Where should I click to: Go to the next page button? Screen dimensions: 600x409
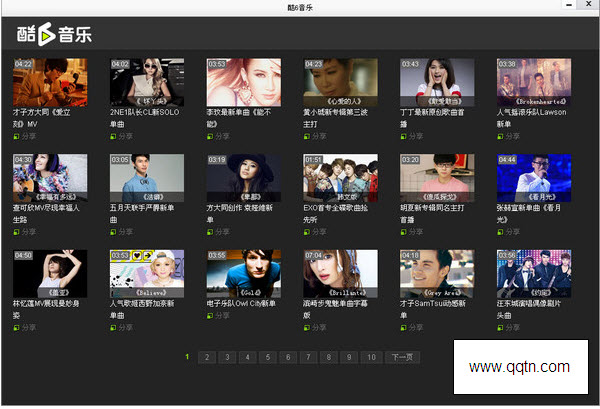click(403, 357)
